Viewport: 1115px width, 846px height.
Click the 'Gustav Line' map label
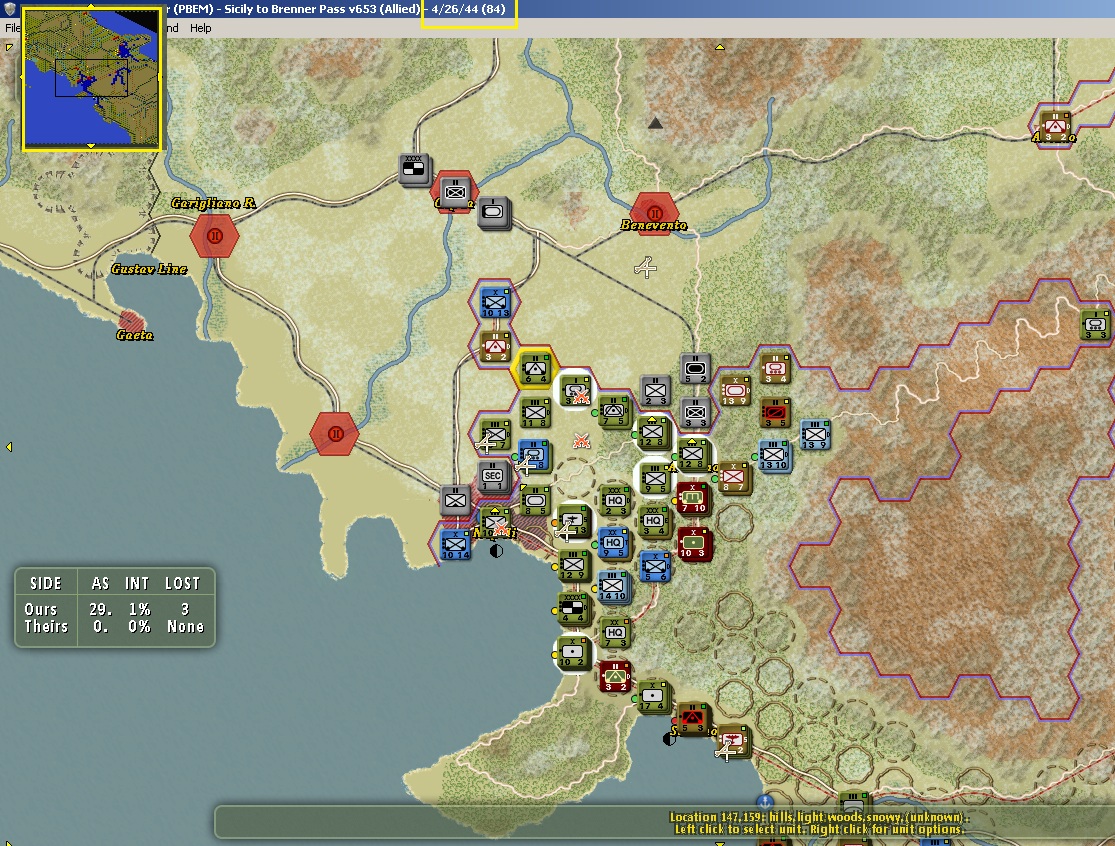149,269
